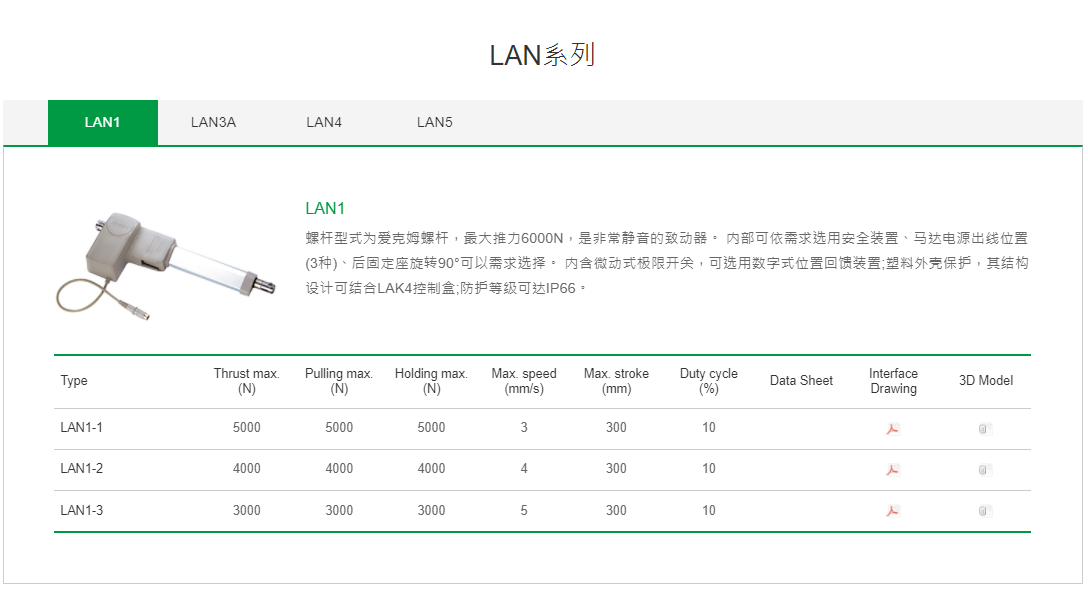Click the Duty cycle (%) column header
1088x589 pixels.
[x=708, y=381]
